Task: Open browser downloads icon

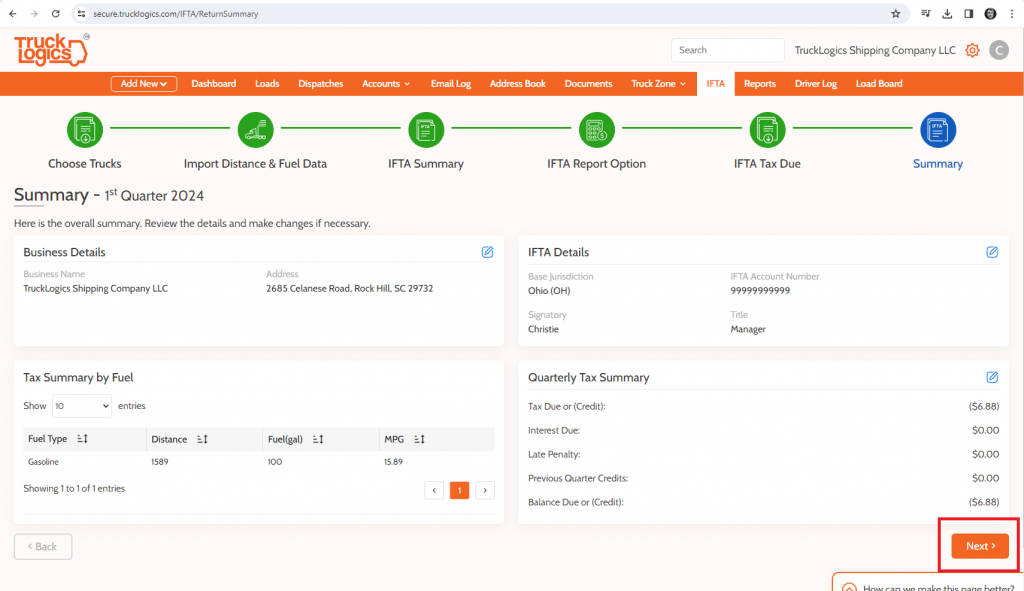Action: pos(947,14)
